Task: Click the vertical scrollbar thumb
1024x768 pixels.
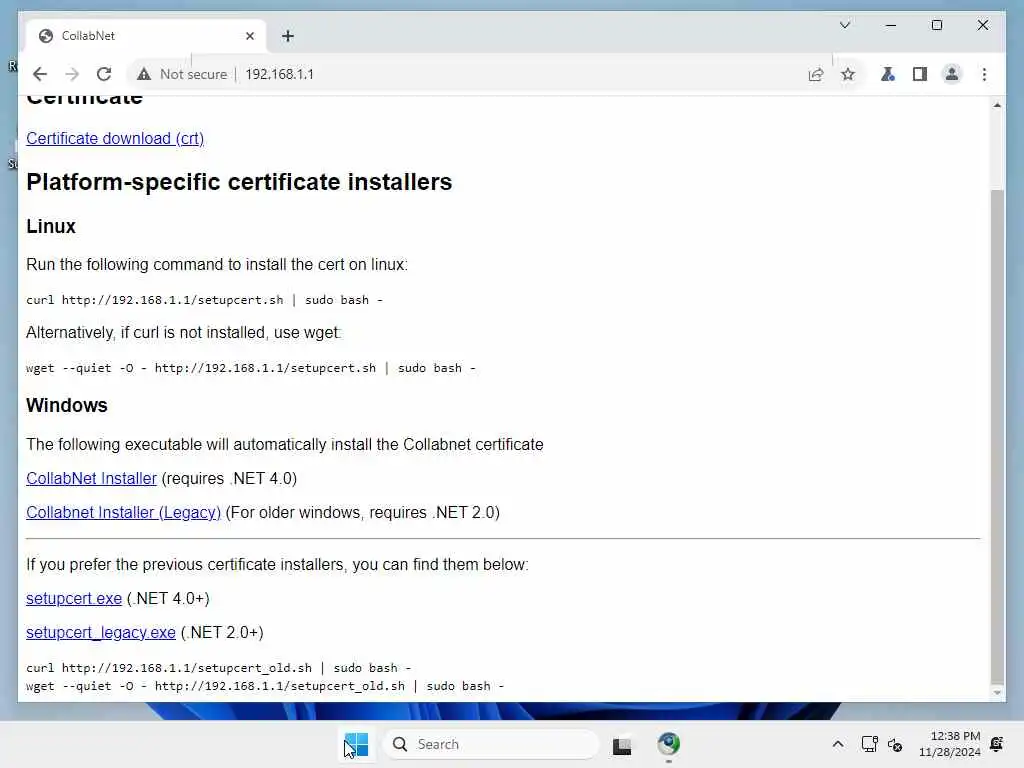Action: pyautogui.click(x=997, y=436)
